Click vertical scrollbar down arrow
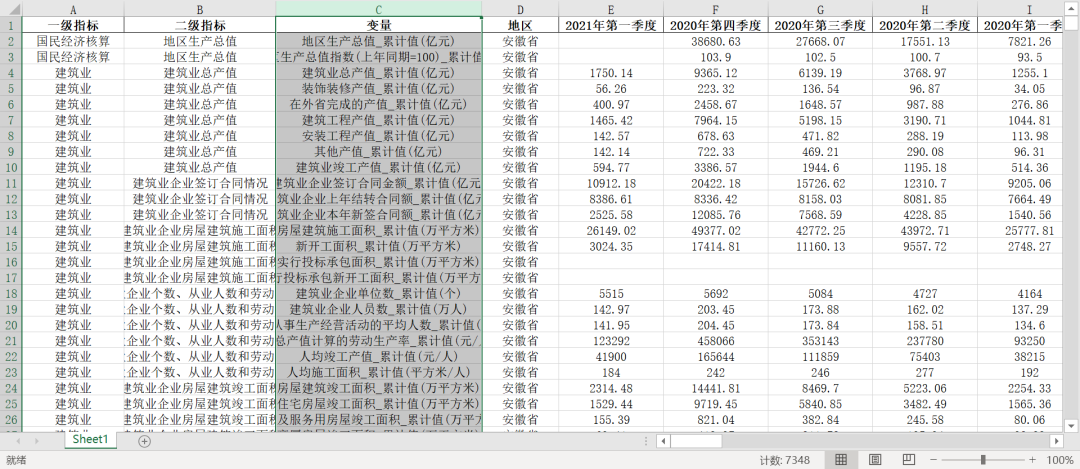 coord(1073,425)
